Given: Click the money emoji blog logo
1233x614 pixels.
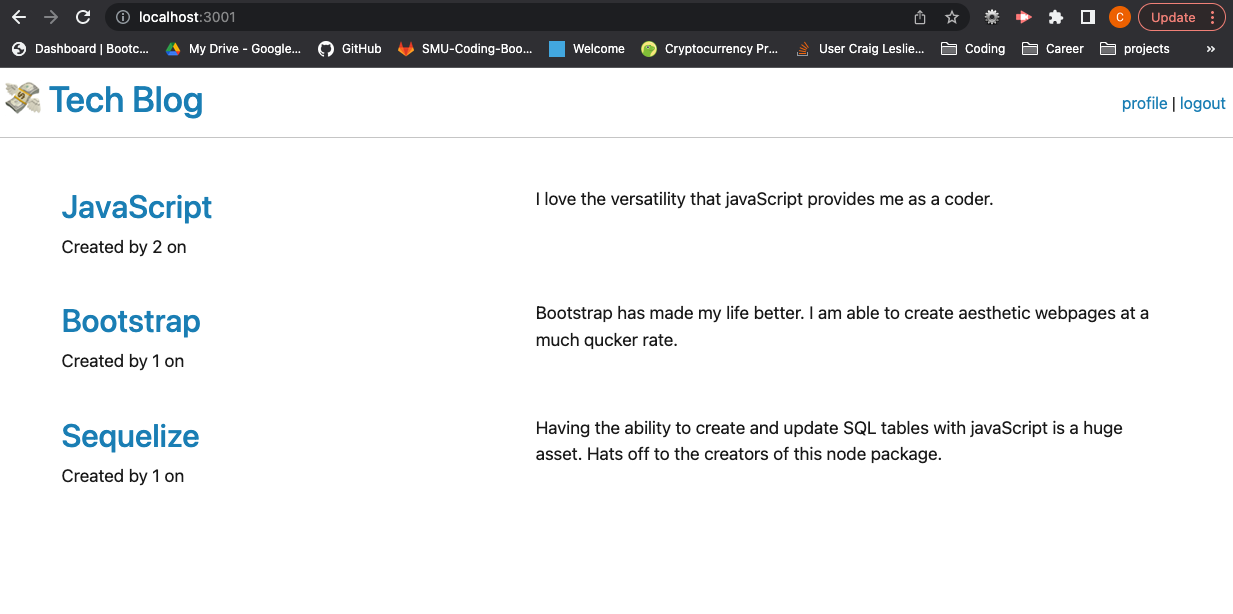Looking at the screenshot, I should 23,98.
